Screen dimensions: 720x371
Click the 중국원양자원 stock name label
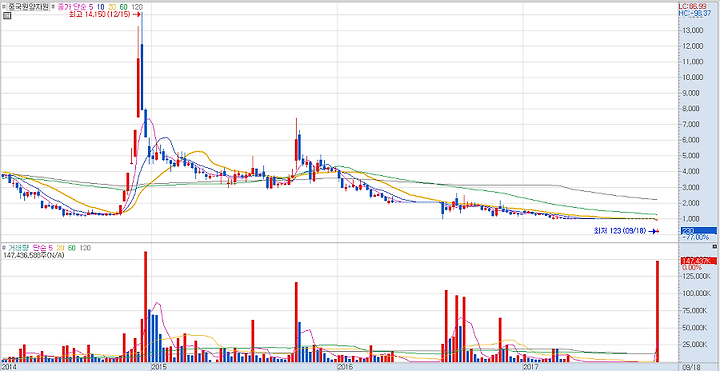[x=28, y=7]
